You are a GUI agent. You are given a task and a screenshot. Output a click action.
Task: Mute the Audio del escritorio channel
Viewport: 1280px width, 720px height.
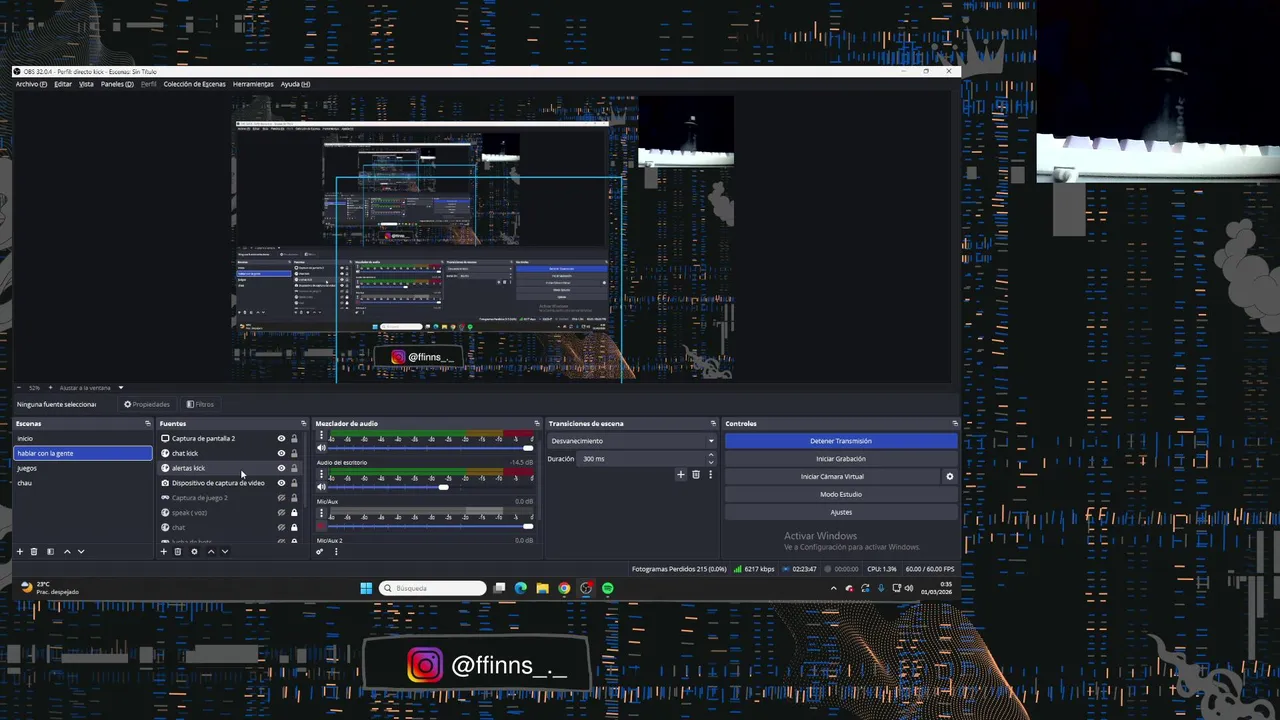click(x=321, y=487)
